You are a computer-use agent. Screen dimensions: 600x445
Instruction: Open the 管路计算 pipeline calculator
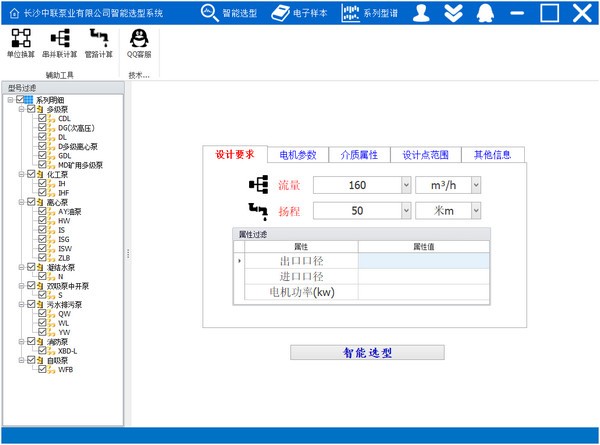(99, 43)
